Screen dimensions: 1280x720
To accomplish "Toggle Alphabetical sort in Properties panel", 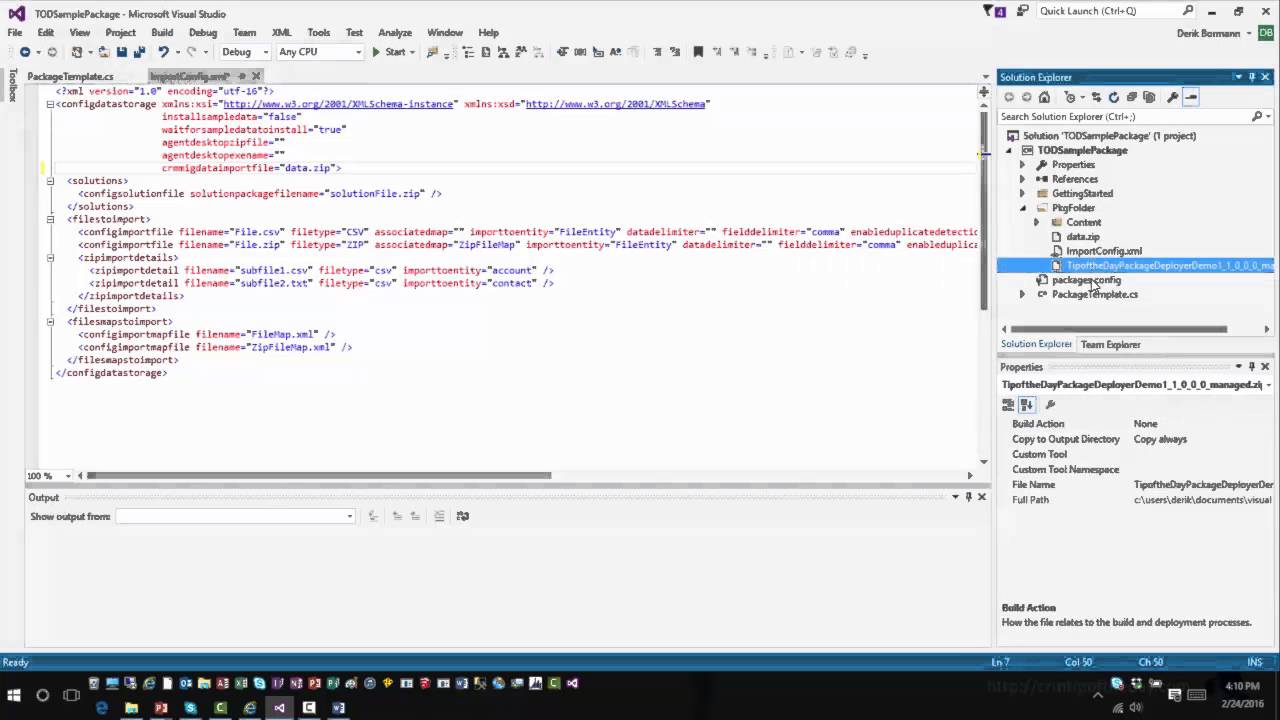I will click(x=1026, y=404).
